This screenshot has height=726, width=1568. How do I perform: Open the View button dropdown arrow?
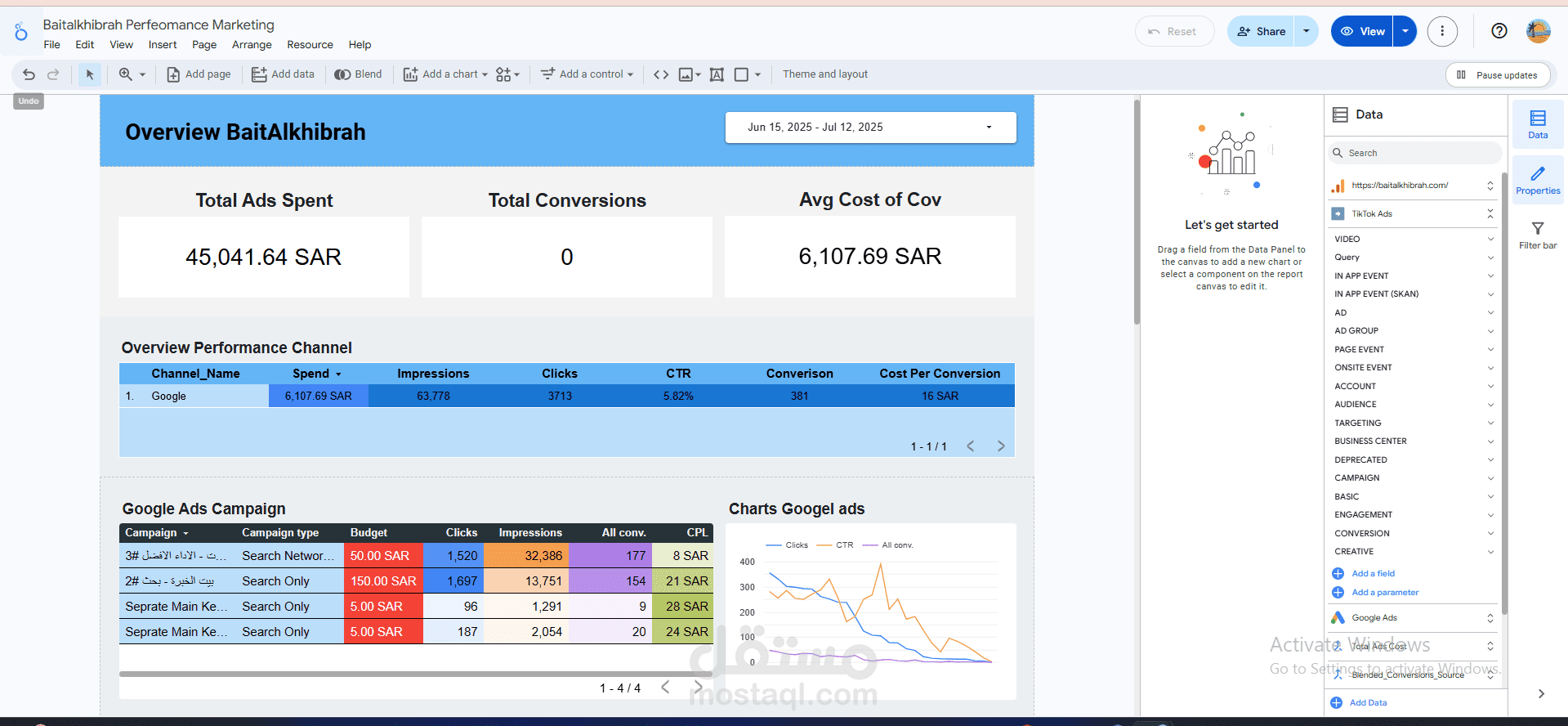coord(1405,31)
